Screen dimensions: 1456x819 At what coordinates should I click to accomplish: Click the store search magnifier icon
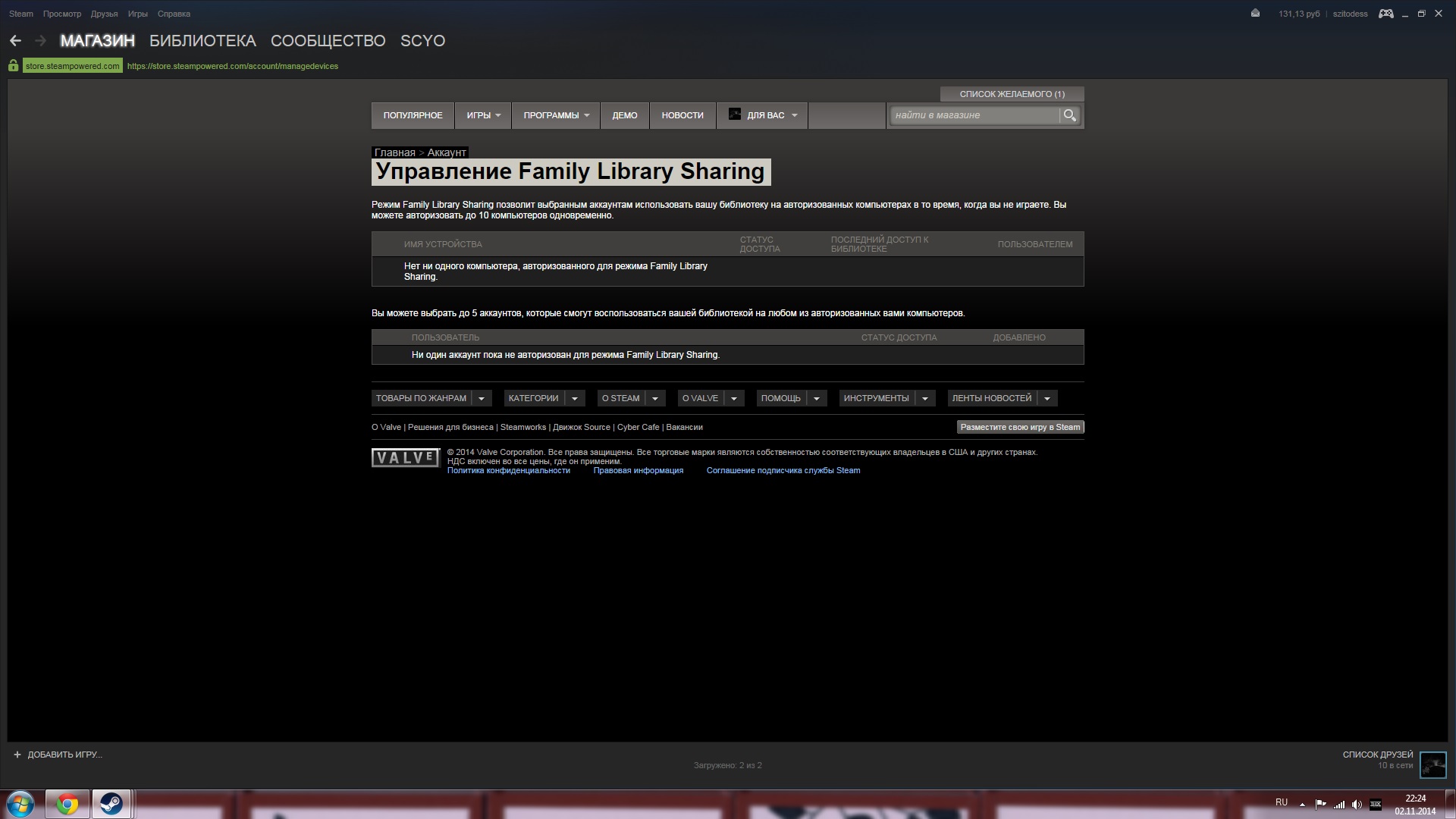coord(1069,115)
